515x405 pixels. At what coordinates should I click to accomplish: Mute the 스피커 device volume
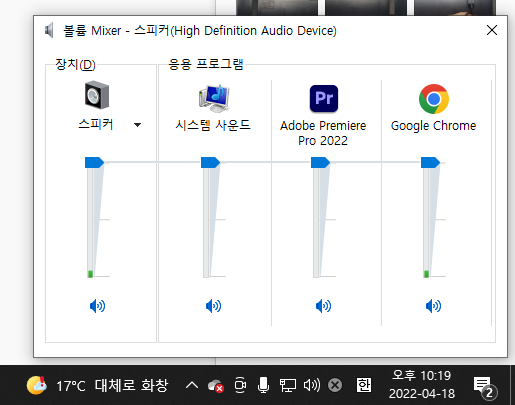click(x=97, y=306)
